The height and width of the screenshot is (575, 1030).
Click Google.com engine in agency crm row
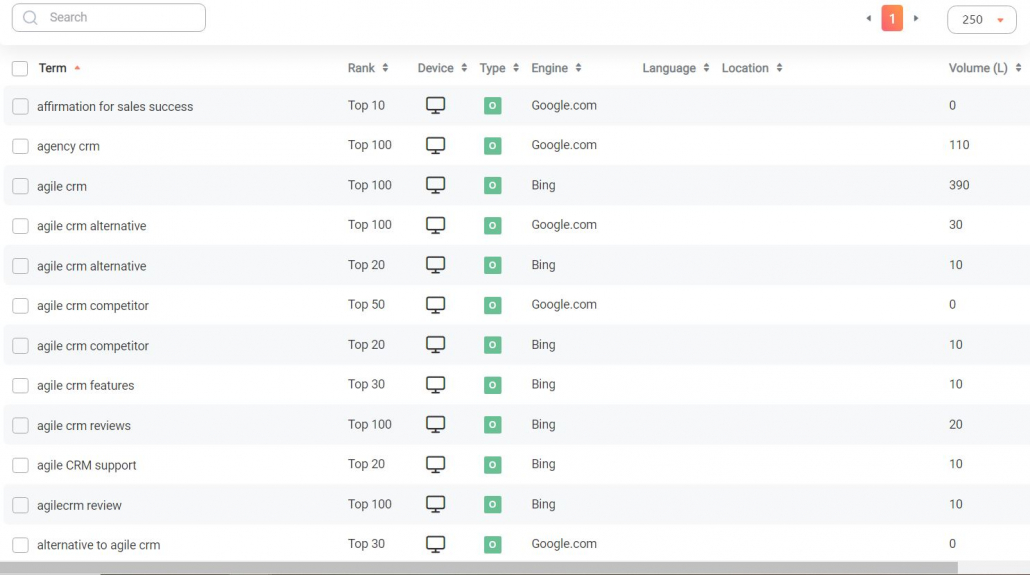click(x=564, y=145)
